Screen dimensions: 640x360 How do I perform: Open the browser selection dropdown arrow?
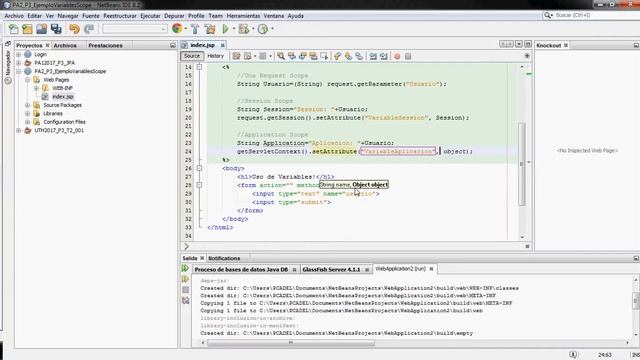click(x=185, y=29)
